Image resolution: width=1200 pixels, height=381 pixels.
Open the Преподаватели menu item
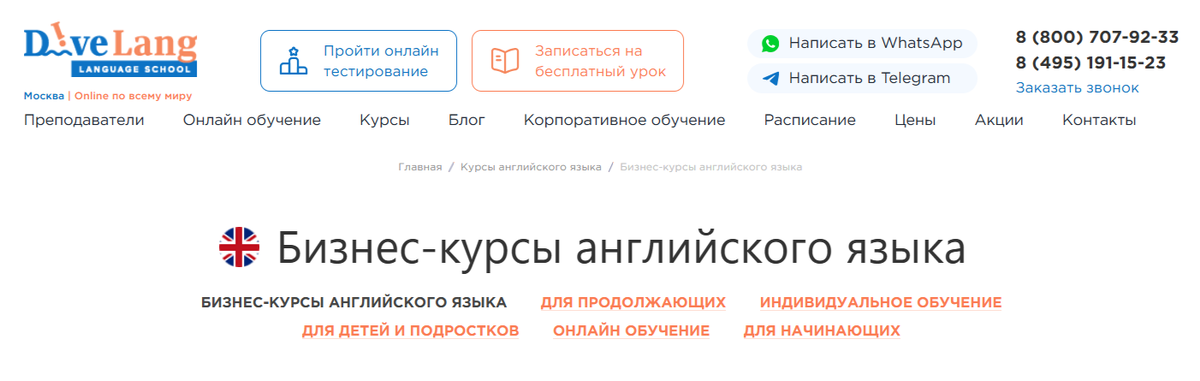(84, 120)
